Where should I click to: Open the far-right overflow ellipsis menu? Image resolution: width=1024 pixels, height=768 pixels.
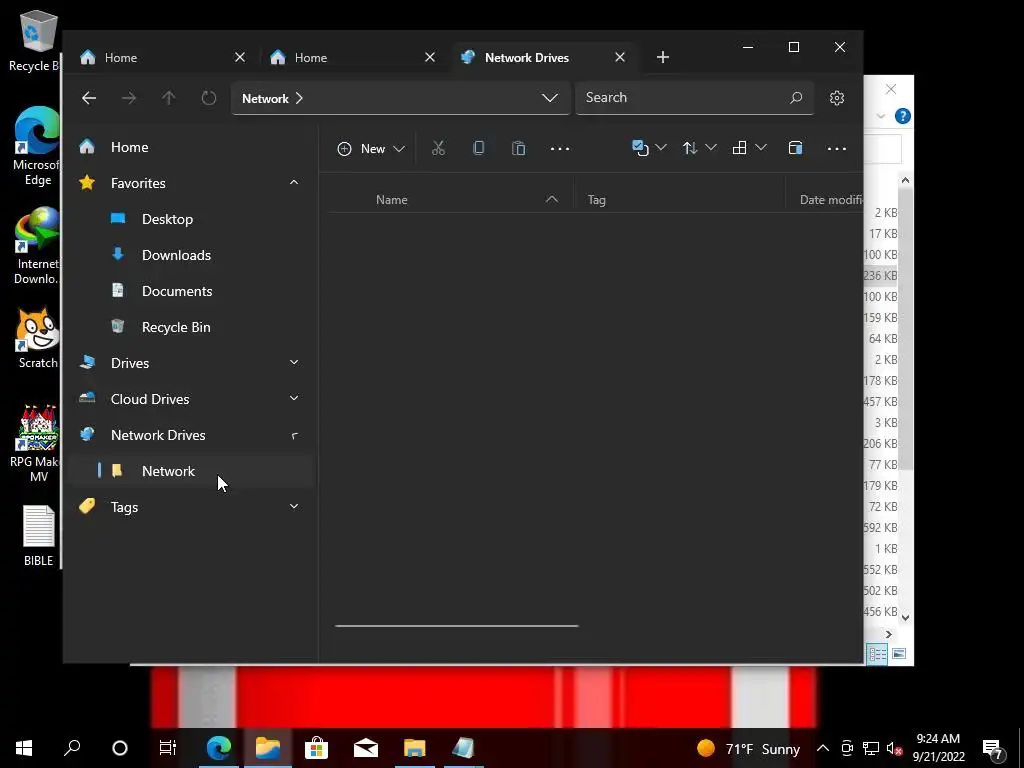click(837, 149)
